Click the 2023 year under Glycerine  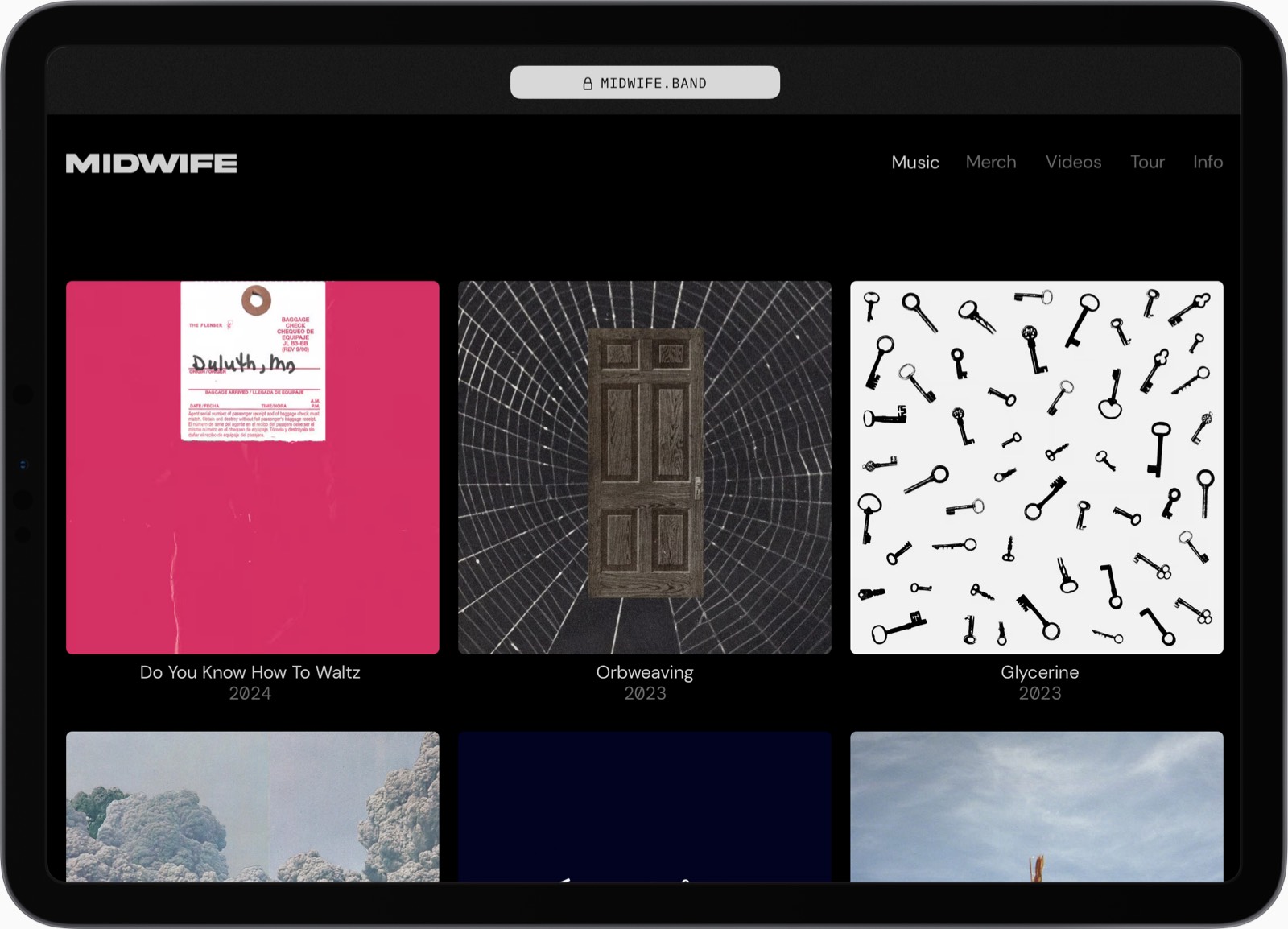pos(1040,693)
